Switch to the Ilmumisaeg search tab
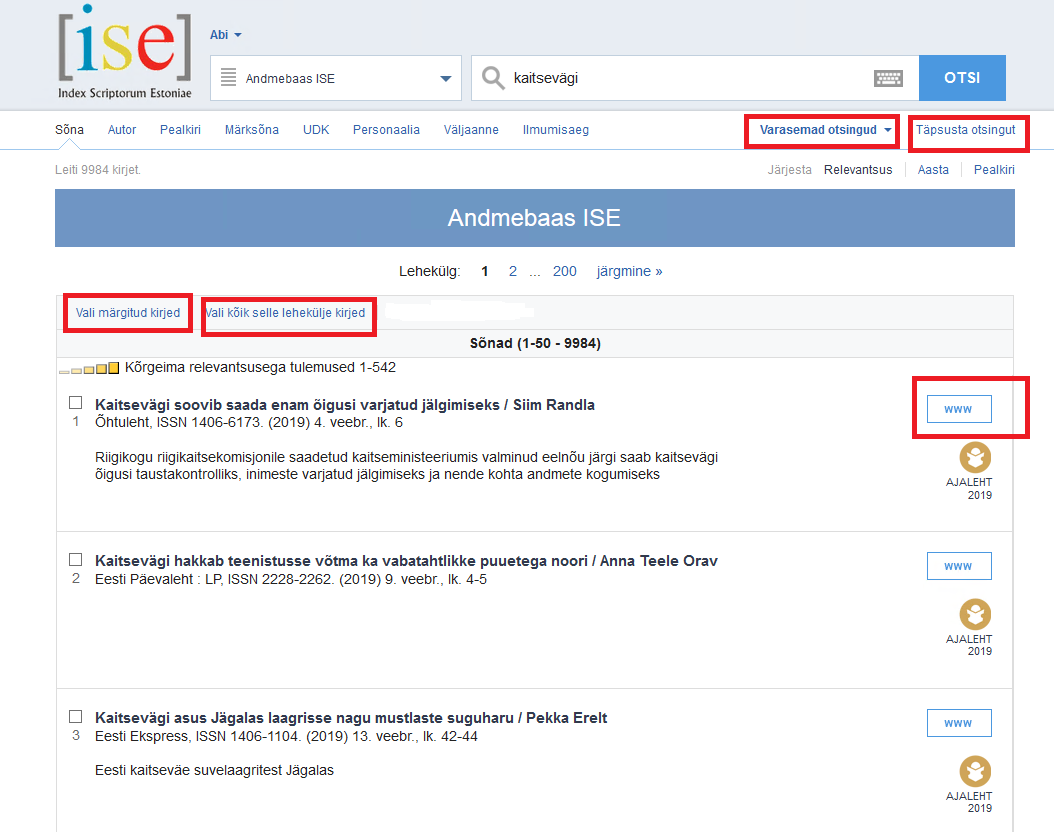 tap(555, 130)
